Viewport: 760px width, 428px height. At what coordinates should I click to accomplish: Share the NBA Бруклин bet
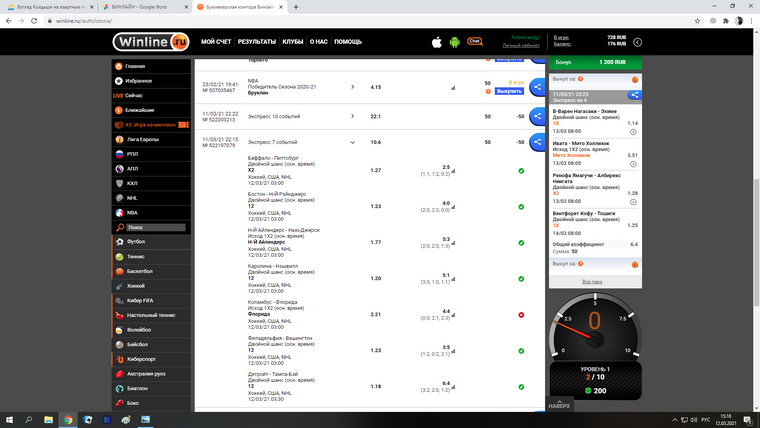pyautogui.click(x=537, y=87)
